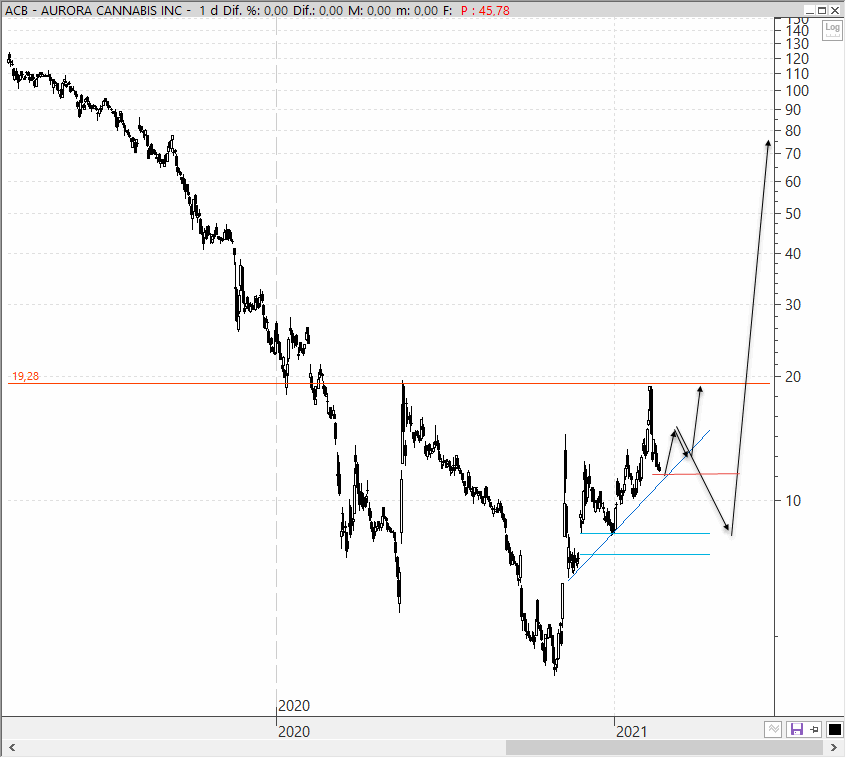
Task: Click the 50 price axis label
Action: pos(793,214)
